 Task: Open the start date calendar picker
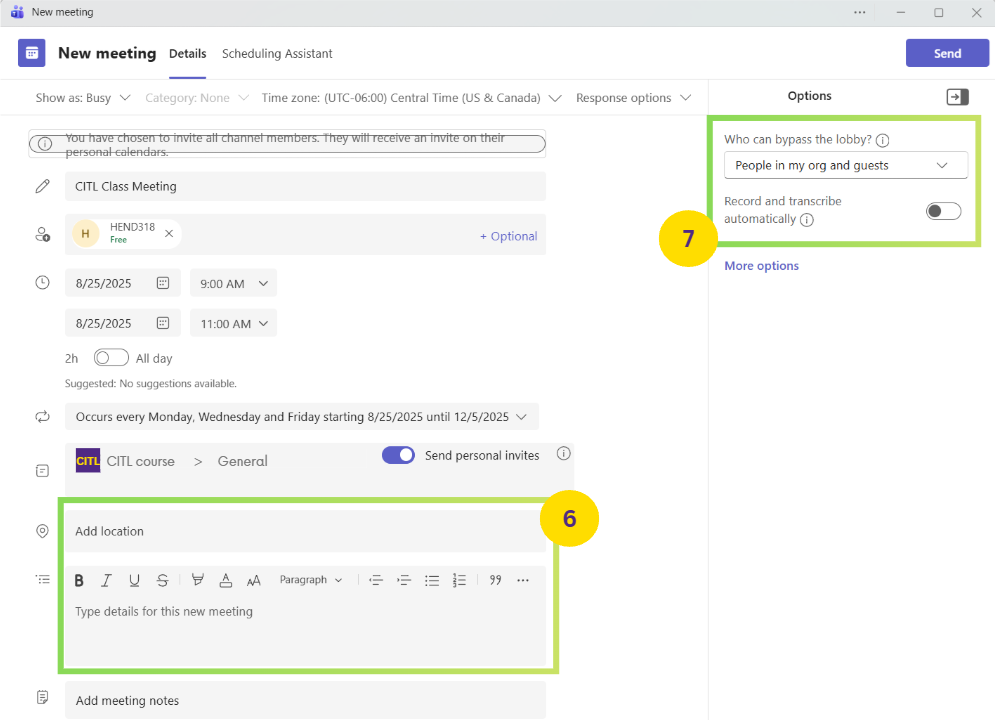(x=163, y=283)
